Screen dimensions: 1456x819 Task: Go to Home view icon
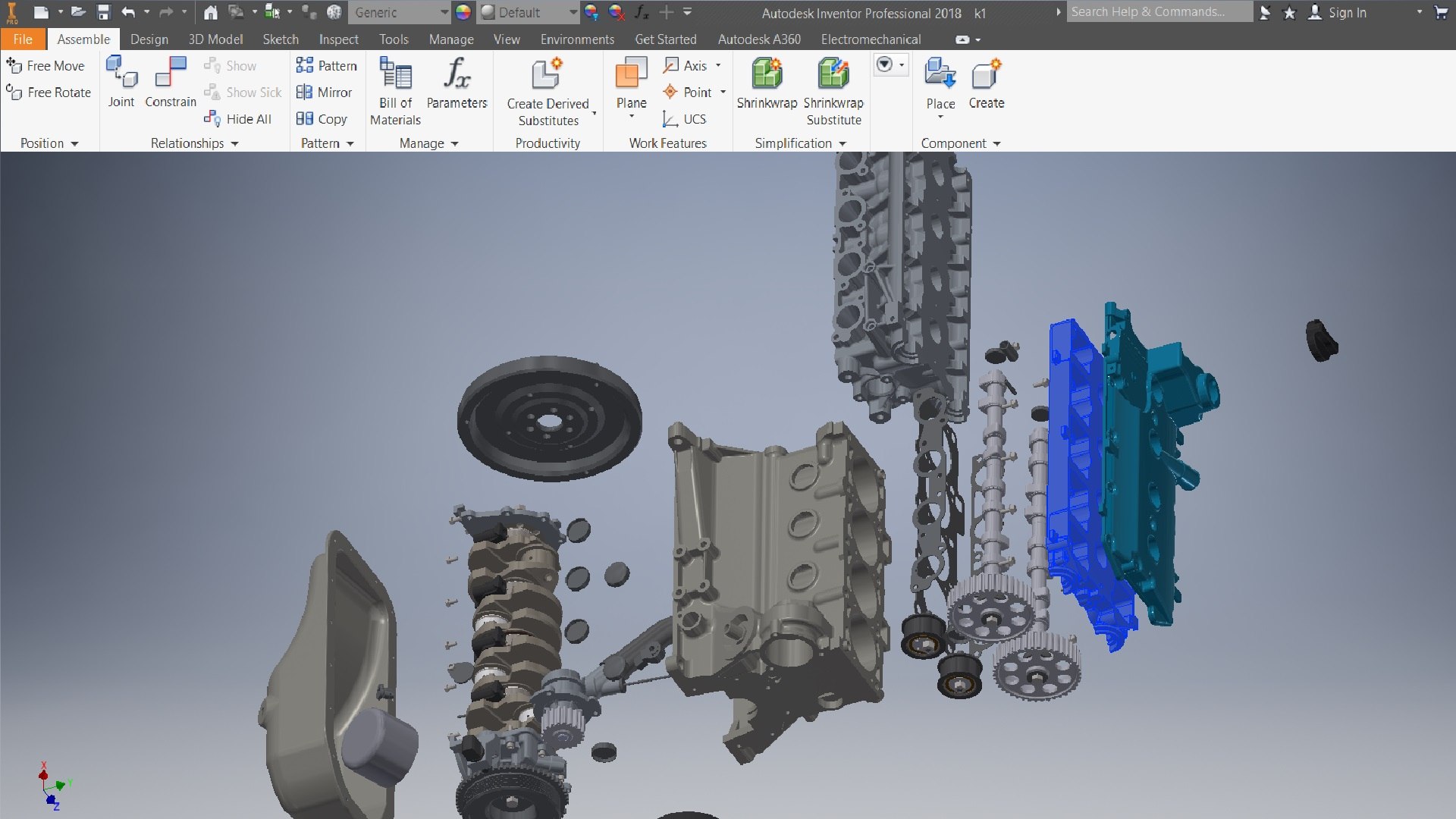(211, 12)
